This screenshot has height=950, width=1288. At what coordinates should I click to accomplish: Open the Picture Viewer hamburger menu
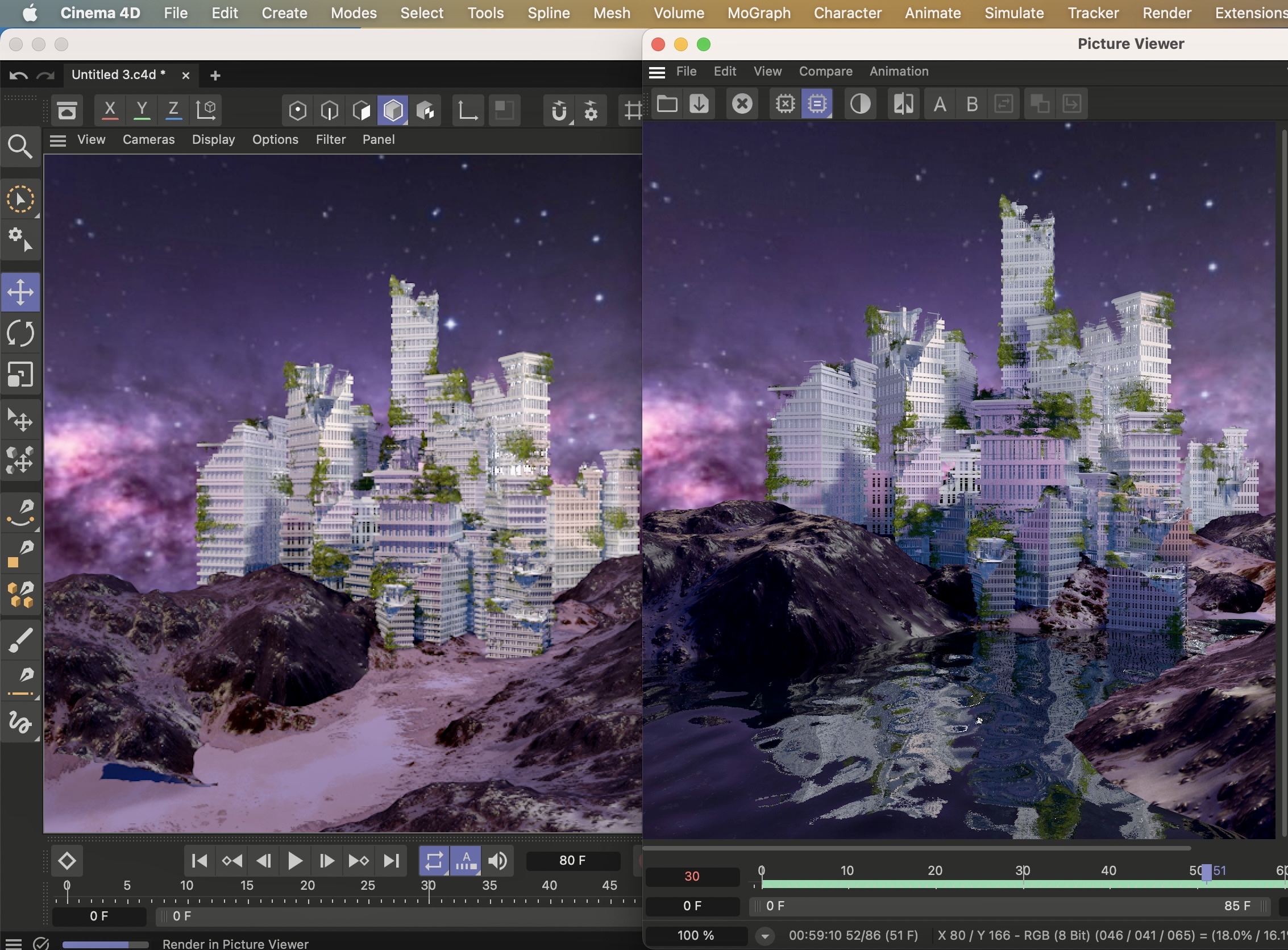[657, 72]
